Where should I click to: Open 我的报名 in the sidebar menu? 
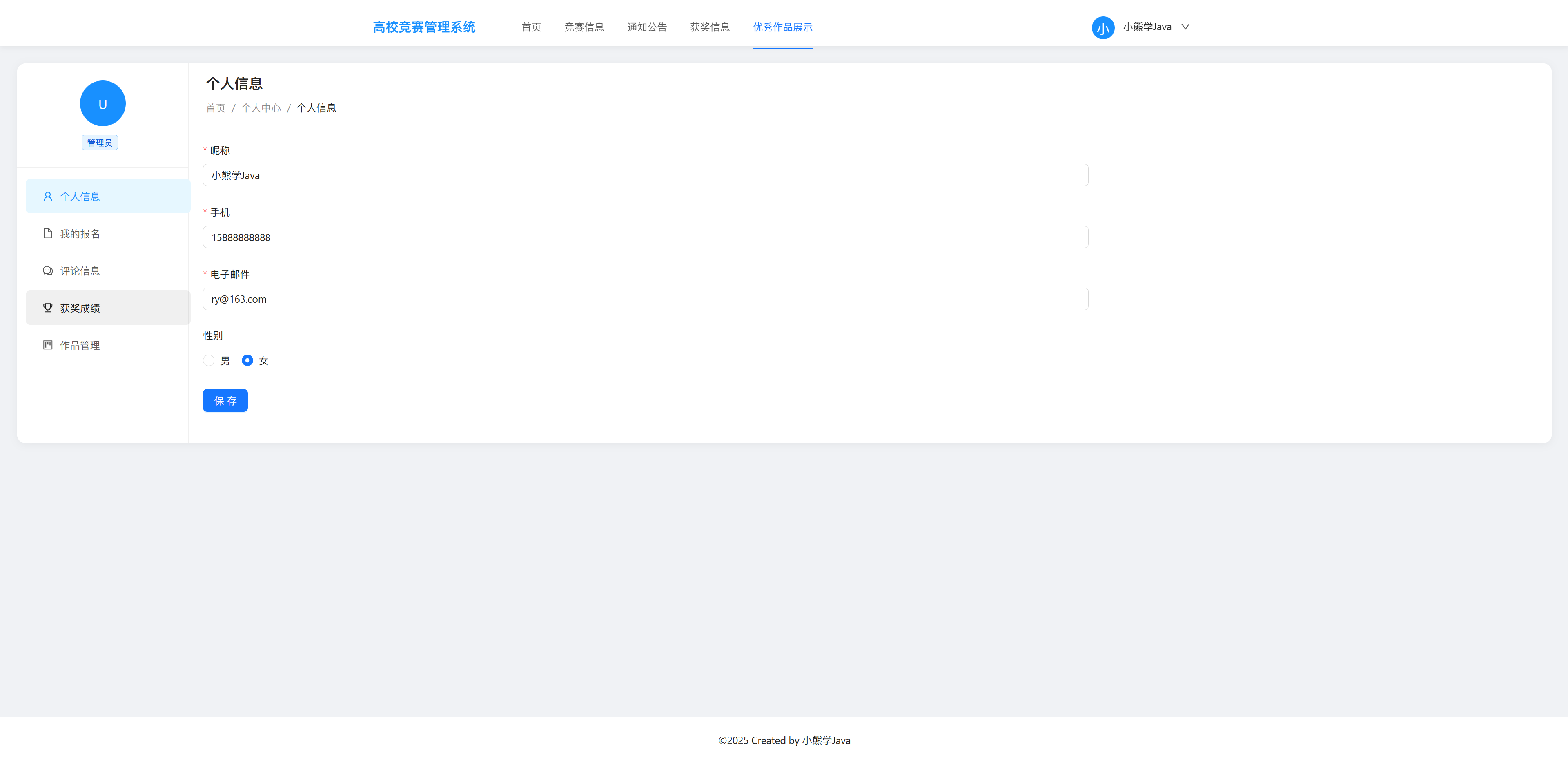point(108,233)
